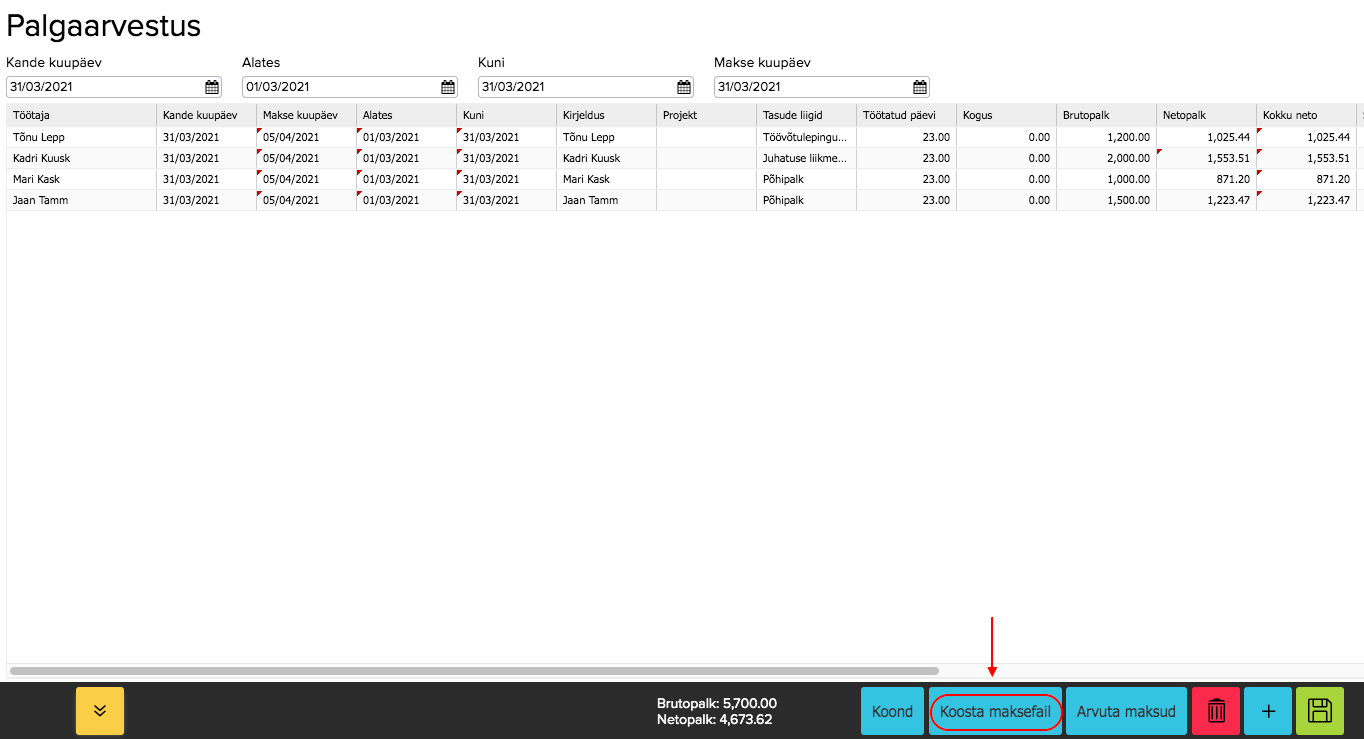Expand panel with yellow double-chevron button
Image resolution: width=1364 pixels, height=739 pixels.
click(100, 711)
